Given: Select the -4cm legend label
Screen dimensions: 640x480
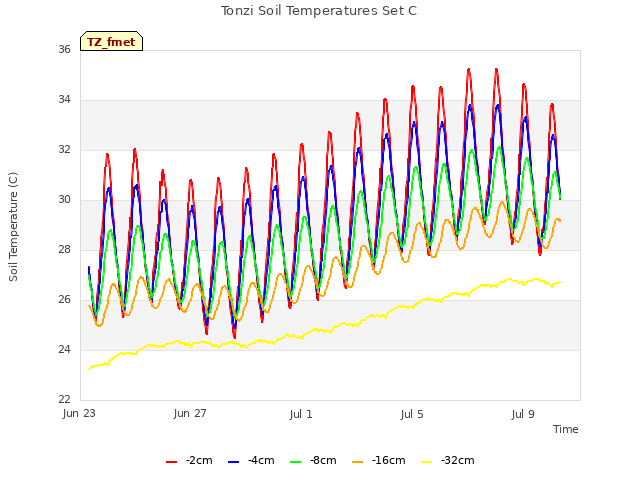Looking at the screenshot, I should 261,460.
